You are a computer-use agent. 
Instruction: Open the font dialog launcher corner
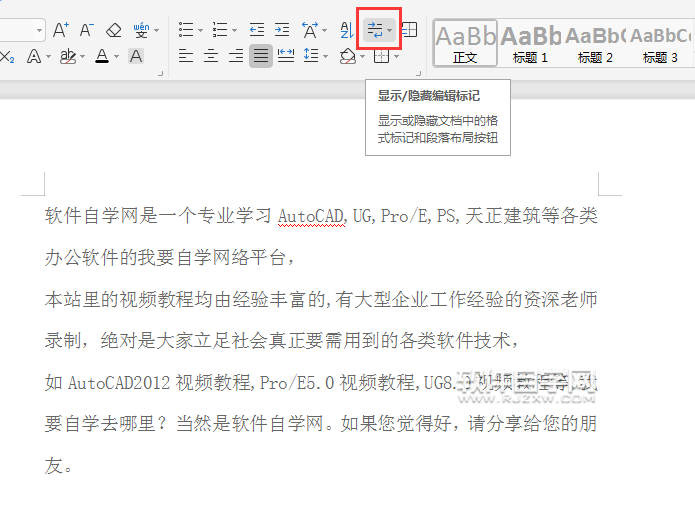click(160, 74)
